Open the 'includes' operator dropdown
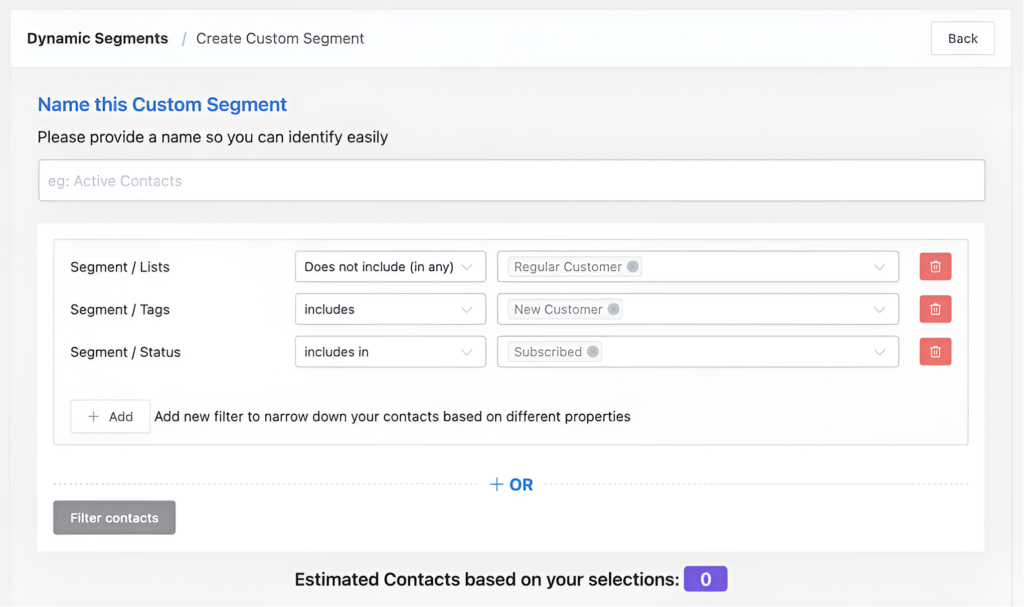This screenshot has width=1024, height=607. pyautogui.click(x=390, y=310)
